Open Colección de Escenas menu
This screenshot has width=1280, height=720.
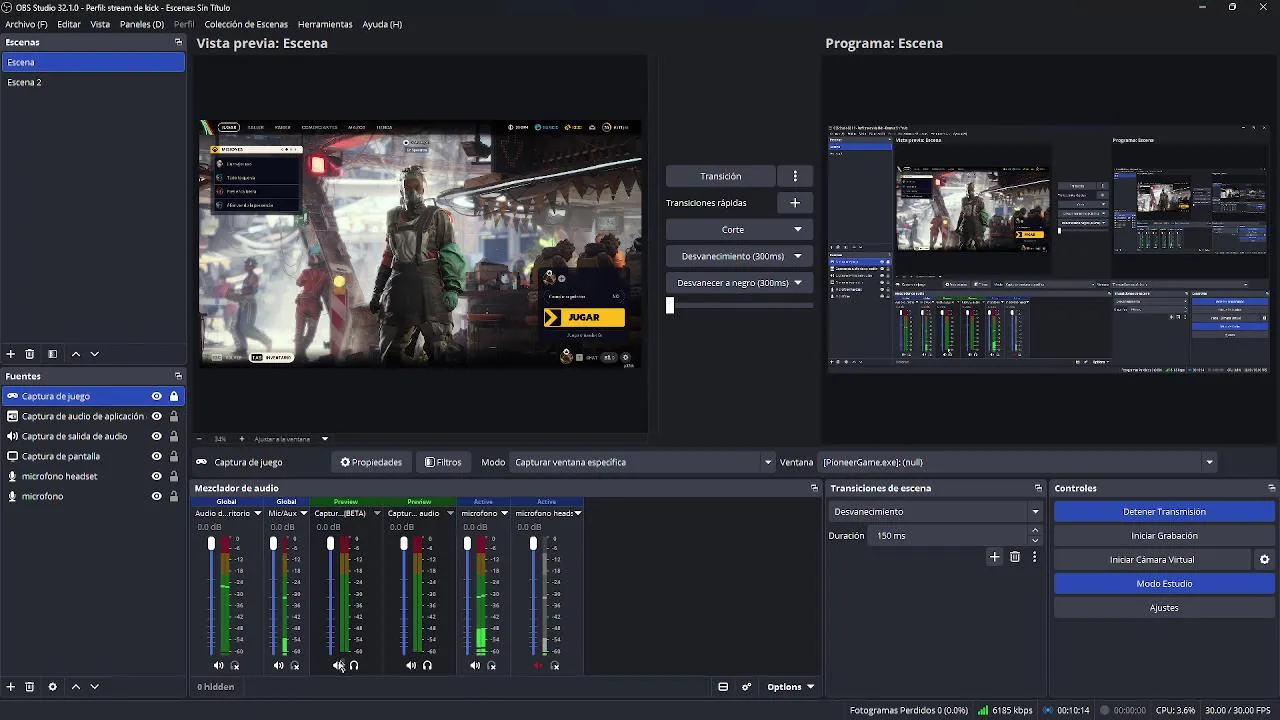pos(246,24)
